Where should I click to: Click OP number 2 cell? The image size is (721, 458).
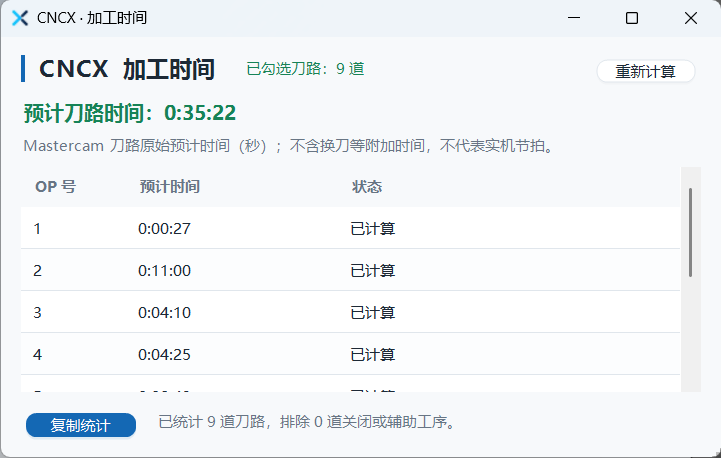tap(37, 270)
